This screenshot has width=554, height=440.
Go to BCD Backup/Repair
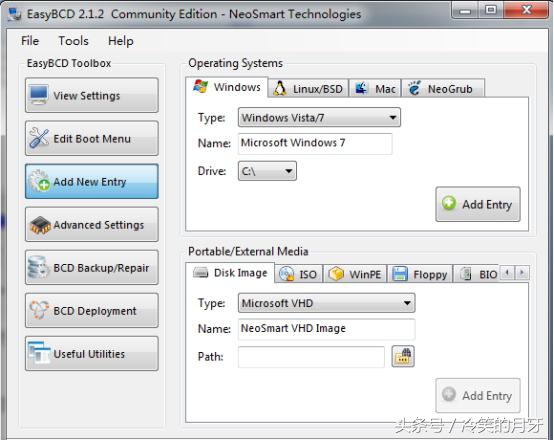click(92, 268)
